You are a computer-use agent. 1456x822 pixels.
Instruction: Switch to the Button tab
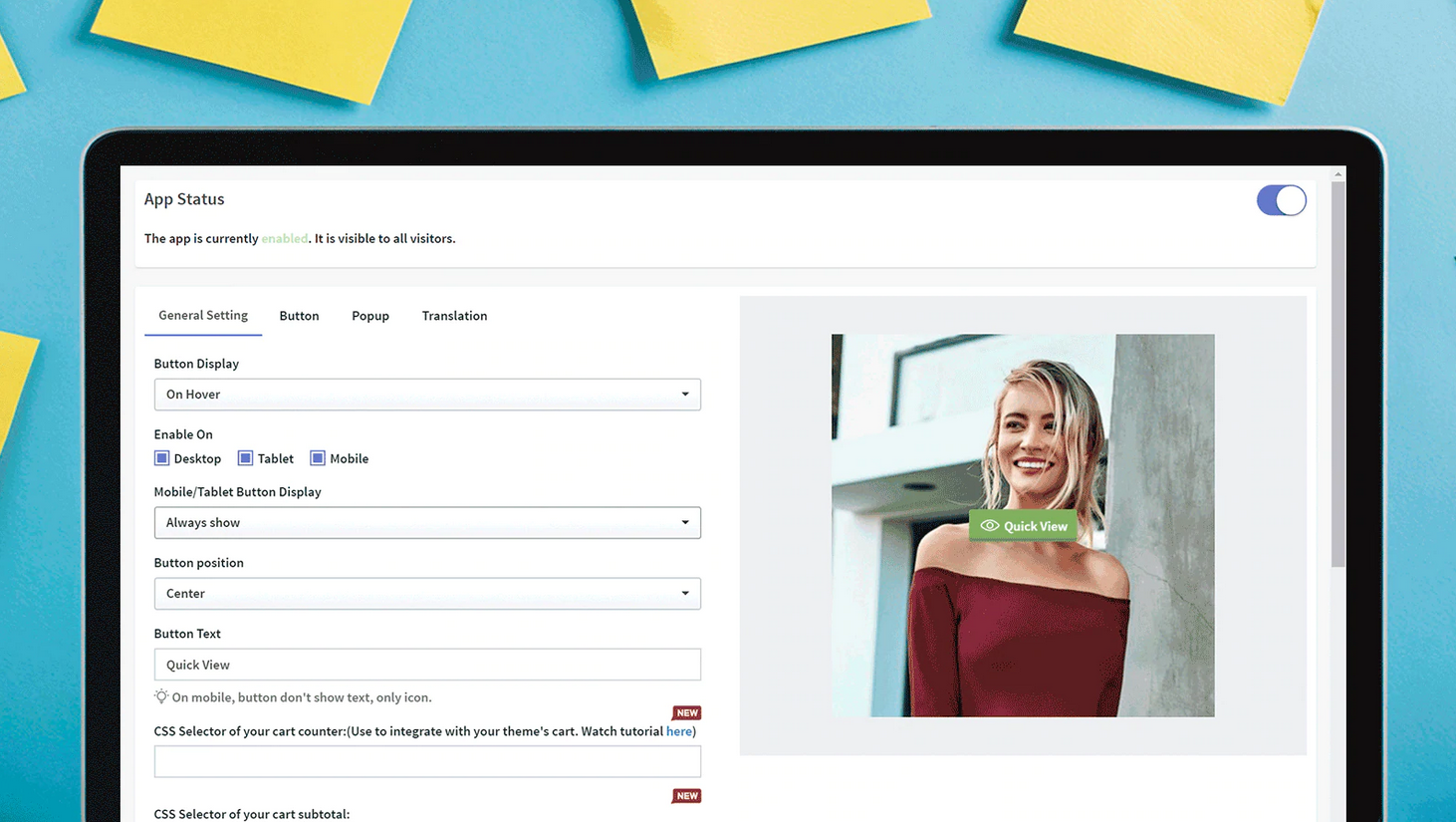[x=299, y=316]
